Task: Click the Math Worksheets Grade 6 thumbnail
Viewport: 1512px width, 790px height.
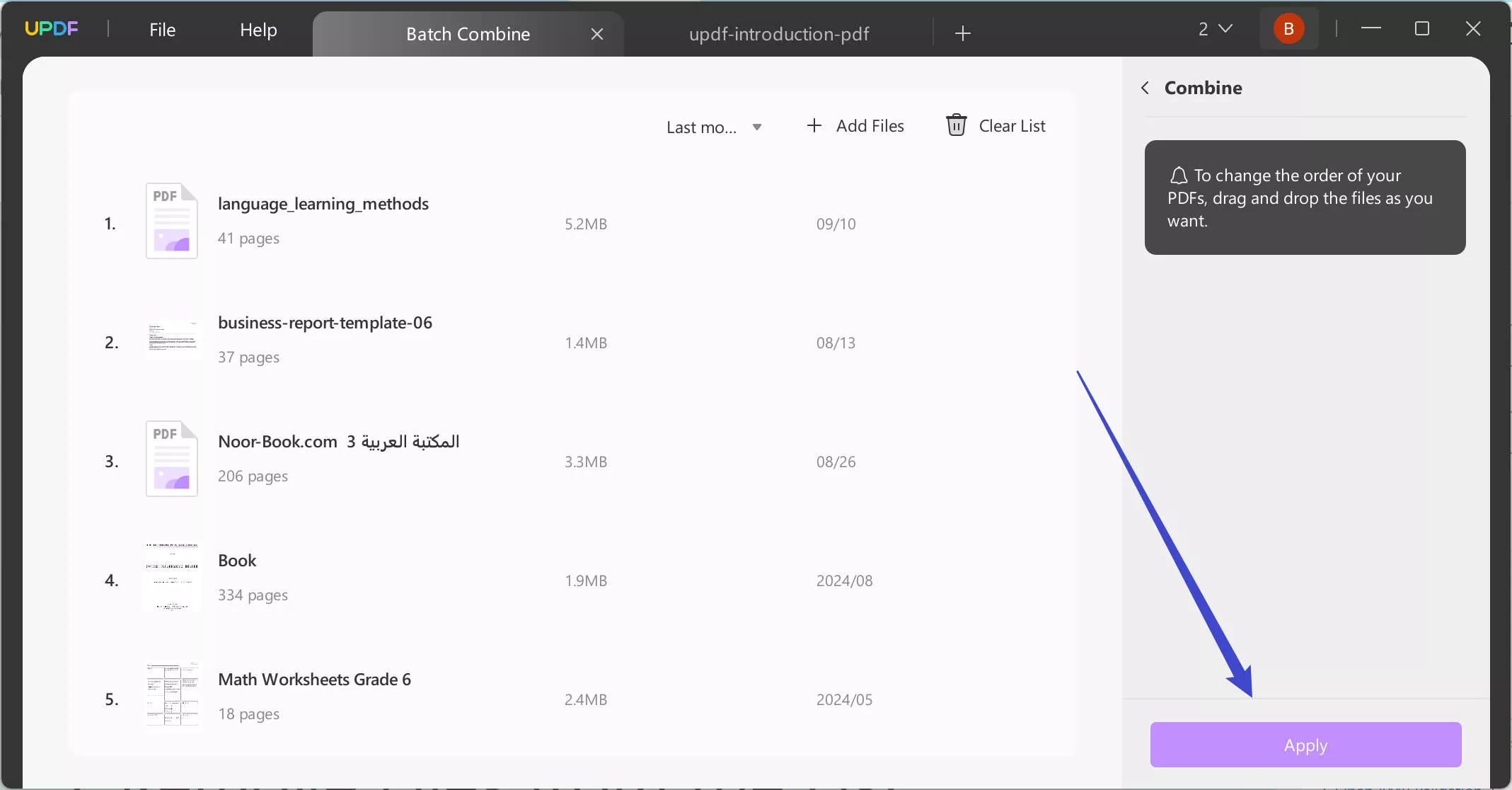Action: [x=171, y=697]
